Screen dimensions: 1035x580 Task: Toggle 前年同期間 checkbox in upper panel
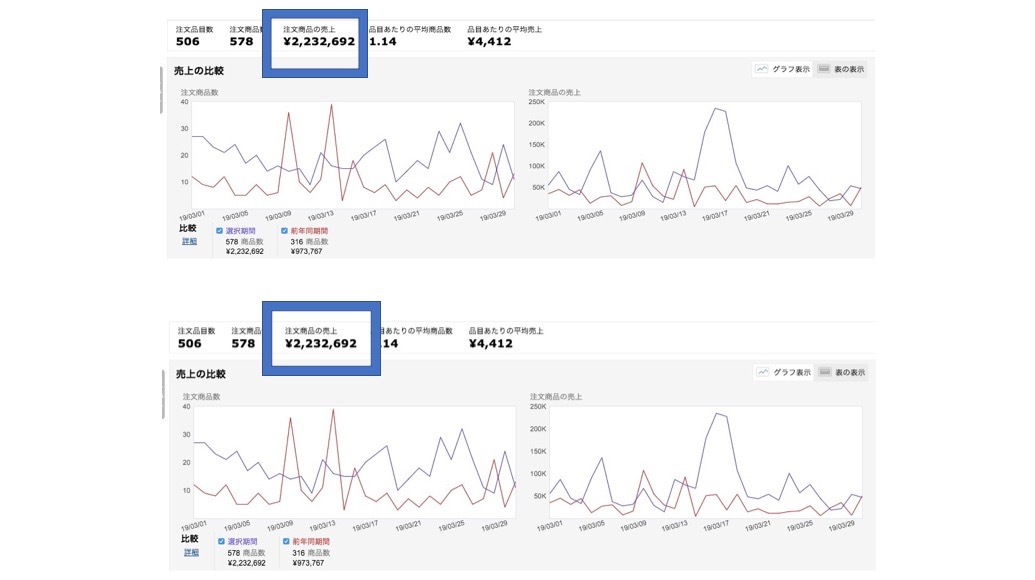[285, 230]
